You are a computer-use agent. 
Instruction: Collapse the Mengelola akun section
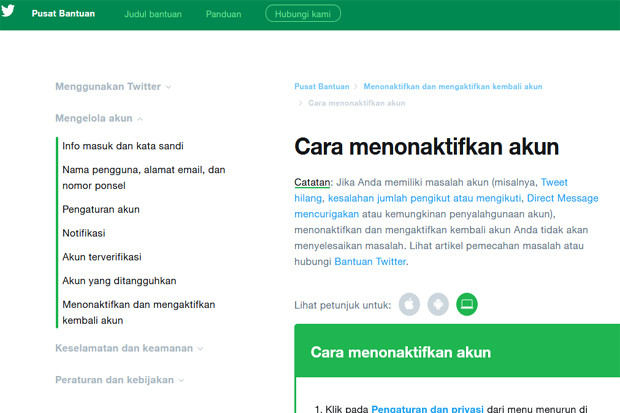(99, 118)
